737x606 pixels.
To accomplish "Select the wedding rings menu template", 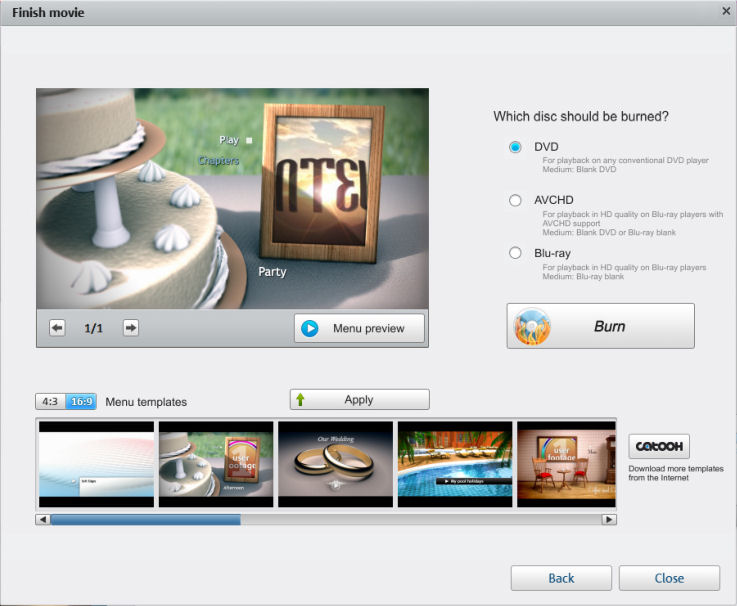I will click(335, 464).
